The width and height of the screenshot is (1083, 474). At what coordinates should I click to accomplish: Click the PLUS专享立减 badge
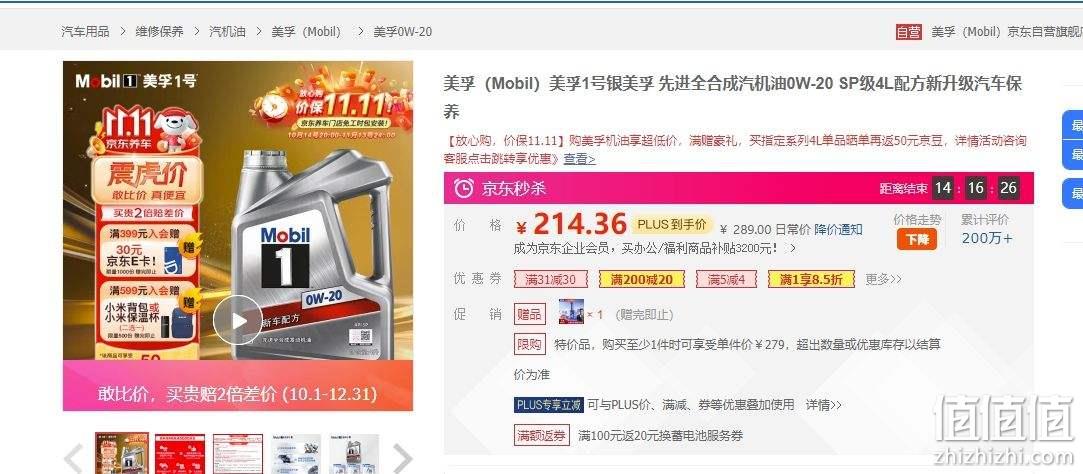(549, 405)
